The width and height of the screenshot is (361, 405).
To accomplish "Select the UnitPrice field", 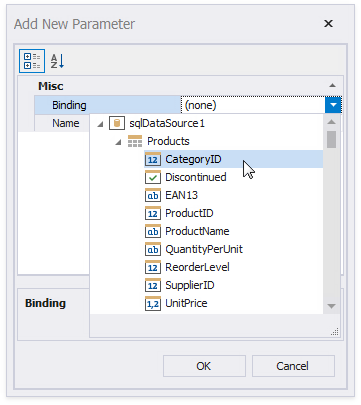I will [x=186, y=303].
